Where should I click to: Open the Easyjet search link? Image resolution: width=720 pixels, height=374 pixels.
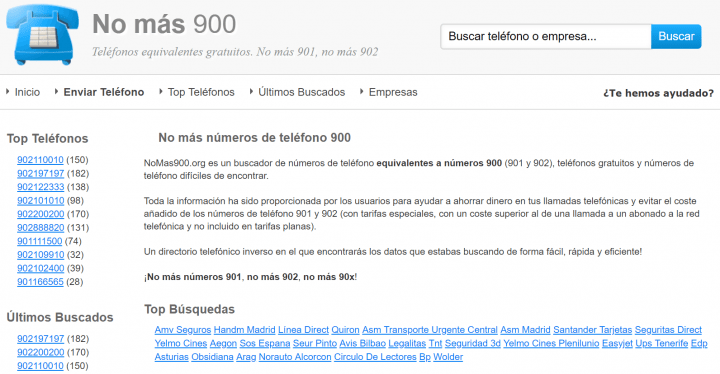pyautogui.click(x=617, y=343)
